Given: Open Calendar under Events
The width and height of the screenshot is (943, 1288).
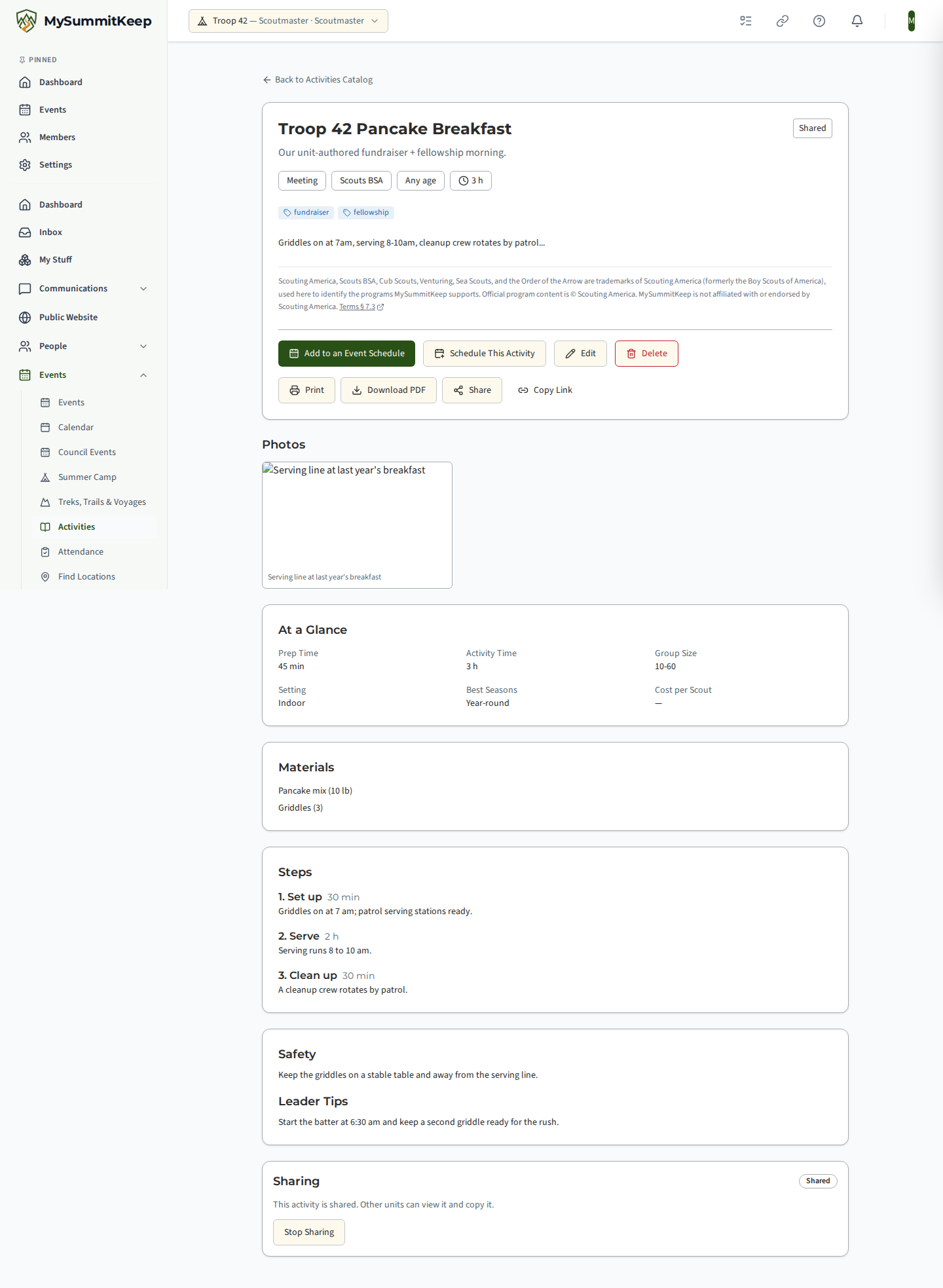Looking at the screenshot, I should [94, 427].
